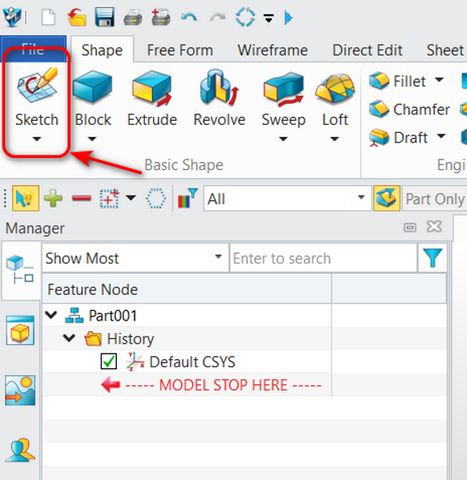Image resolution: width=467 pixels, height=480 pixels.
Task: Collapse the Part001 tree node
Action: pos(51,315)
